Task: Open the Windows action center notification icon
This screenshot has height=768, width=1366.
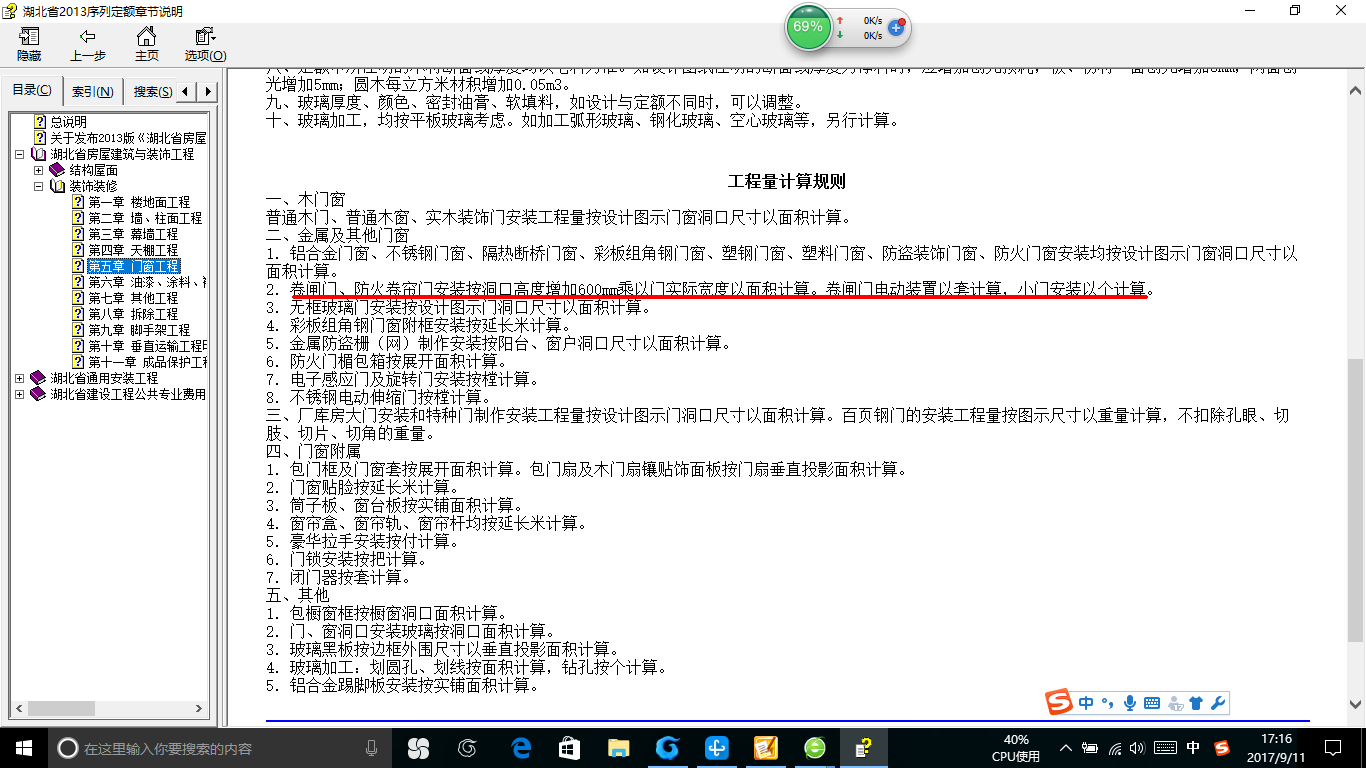Action: pos(1331,748)
